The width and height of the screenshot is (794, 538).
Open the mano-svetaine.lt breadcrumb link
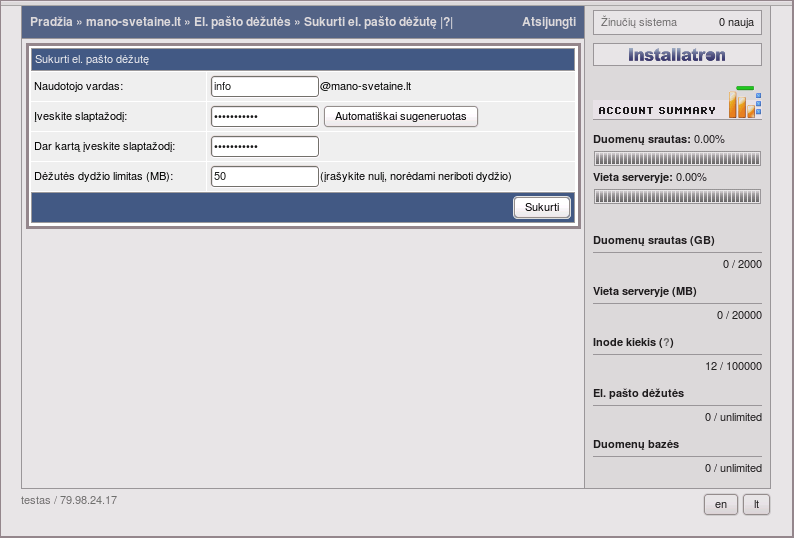click(x=133, y=21)
